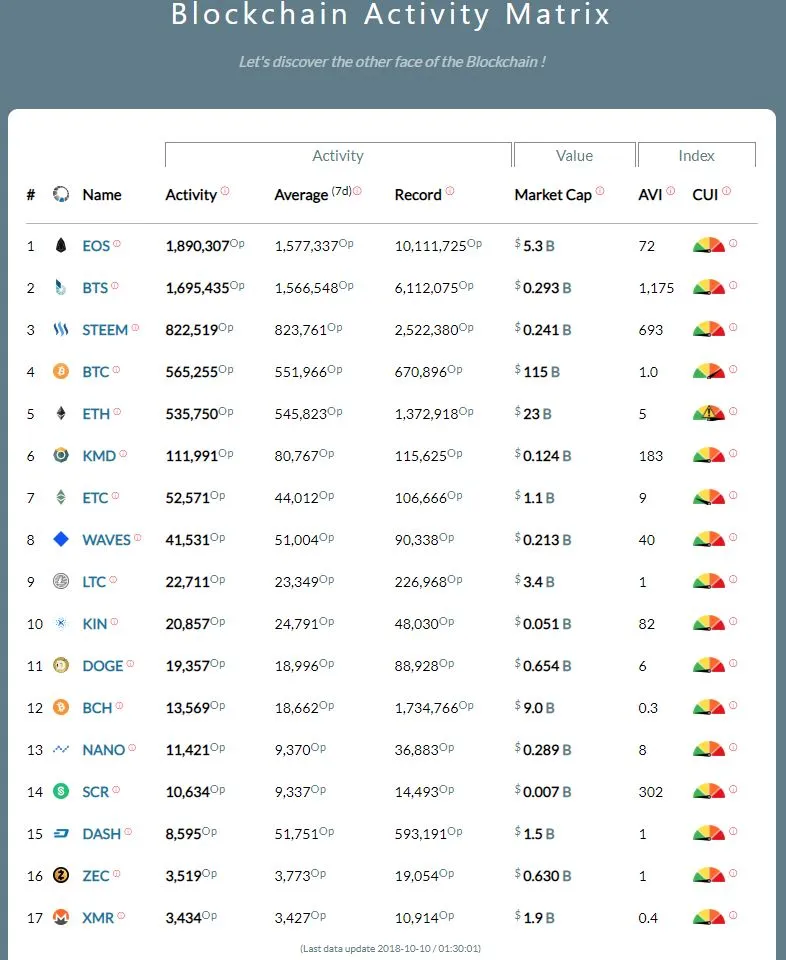Click the logo column header icon

(61, 194)
